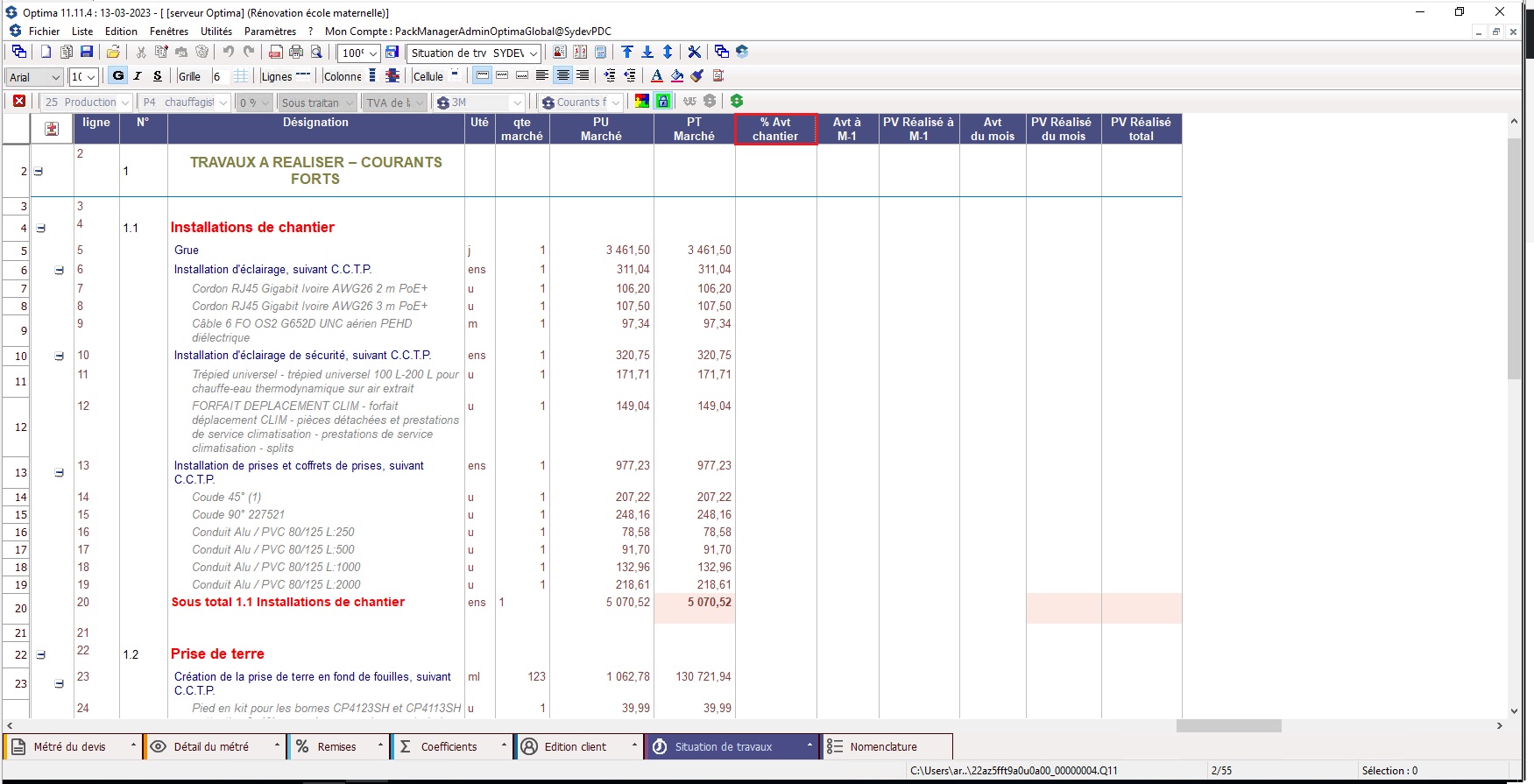Click the font color A icon
The width and height of the screenshot is (1534, 784).
656,76
